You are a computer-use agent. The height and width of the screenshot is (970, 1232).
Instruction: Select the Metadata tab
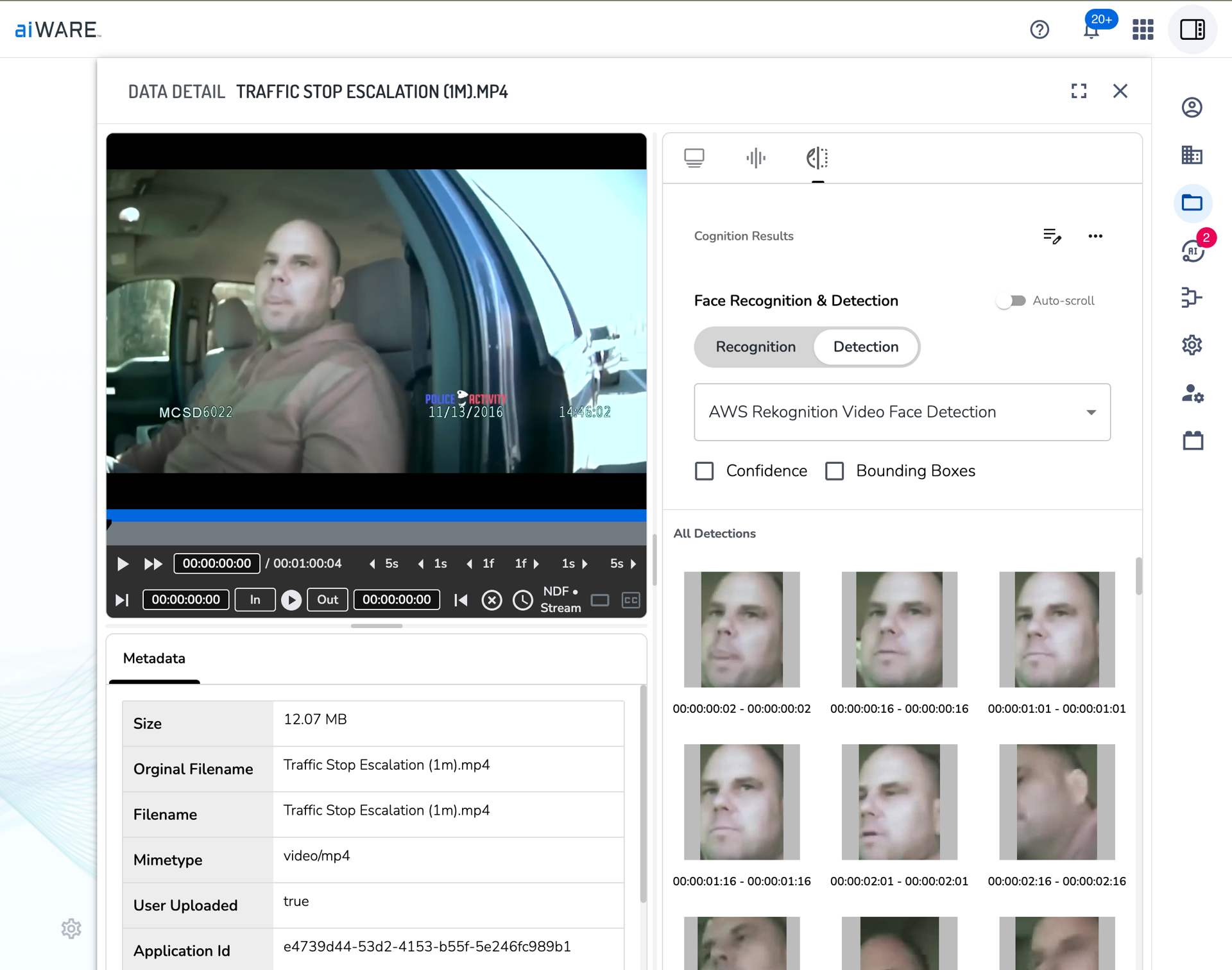click(154, 658)
